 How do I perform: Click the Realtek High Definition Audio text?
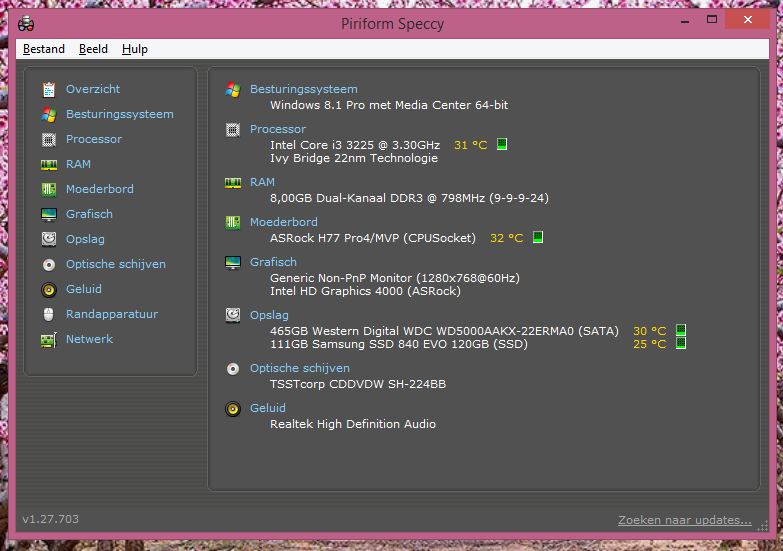(x=353, y=424)
